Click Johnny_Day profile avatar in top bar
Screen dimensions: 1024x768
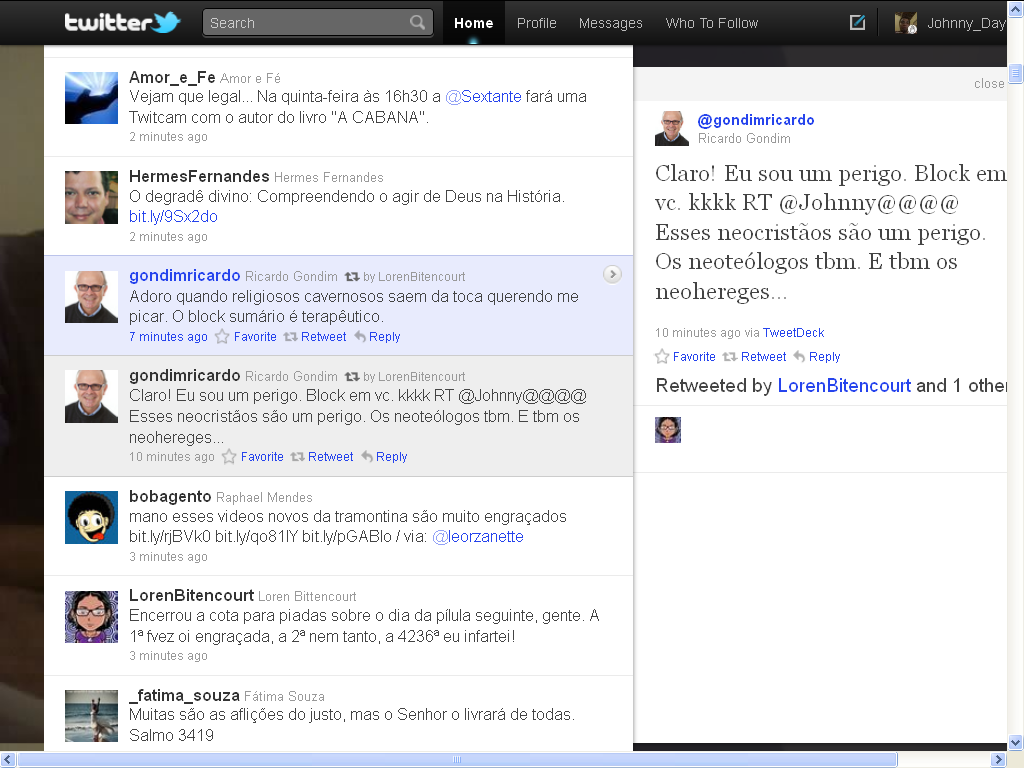pyautogui.click(x=906, y=23)
